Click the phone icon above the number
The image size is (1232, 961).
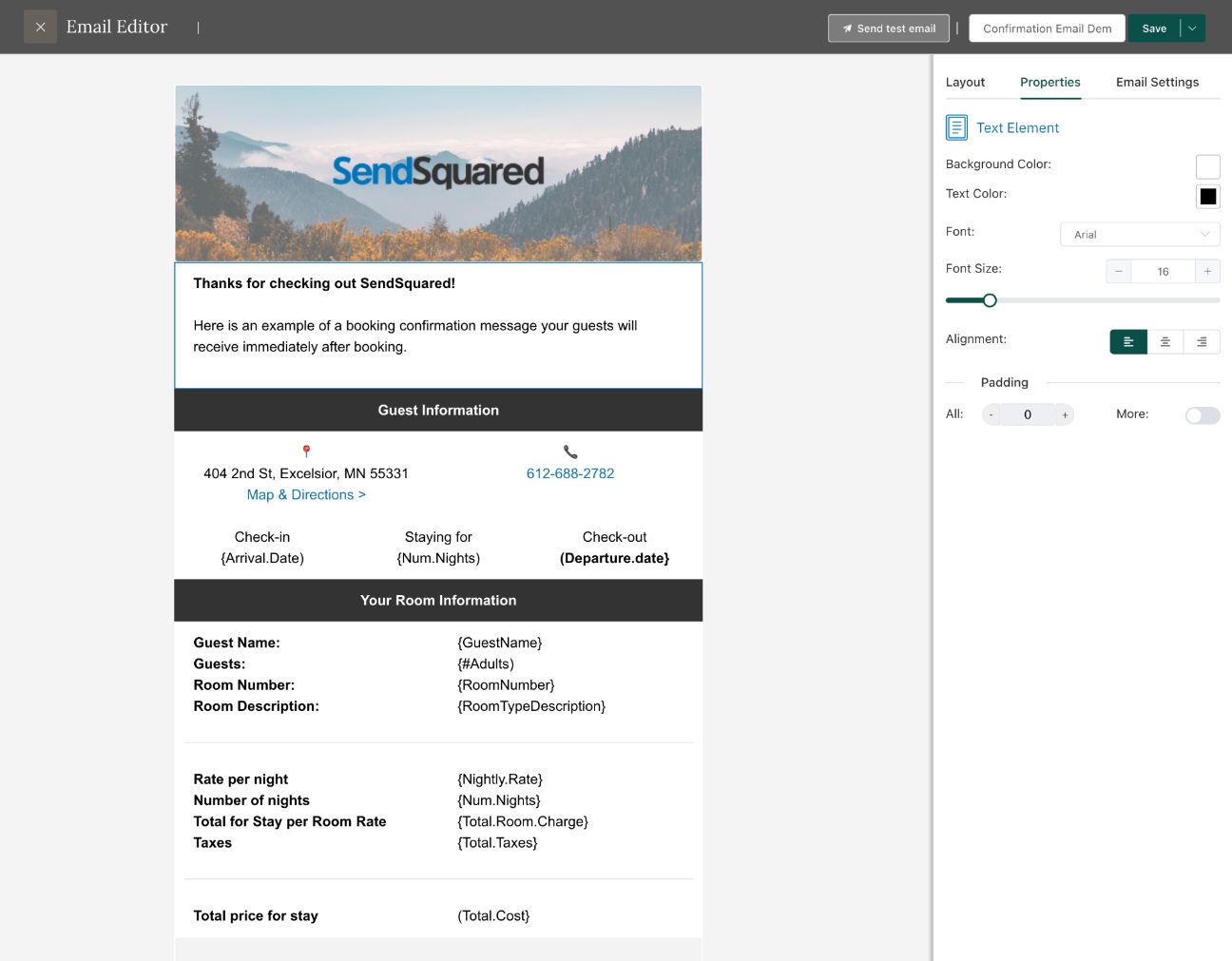point(570,452)
